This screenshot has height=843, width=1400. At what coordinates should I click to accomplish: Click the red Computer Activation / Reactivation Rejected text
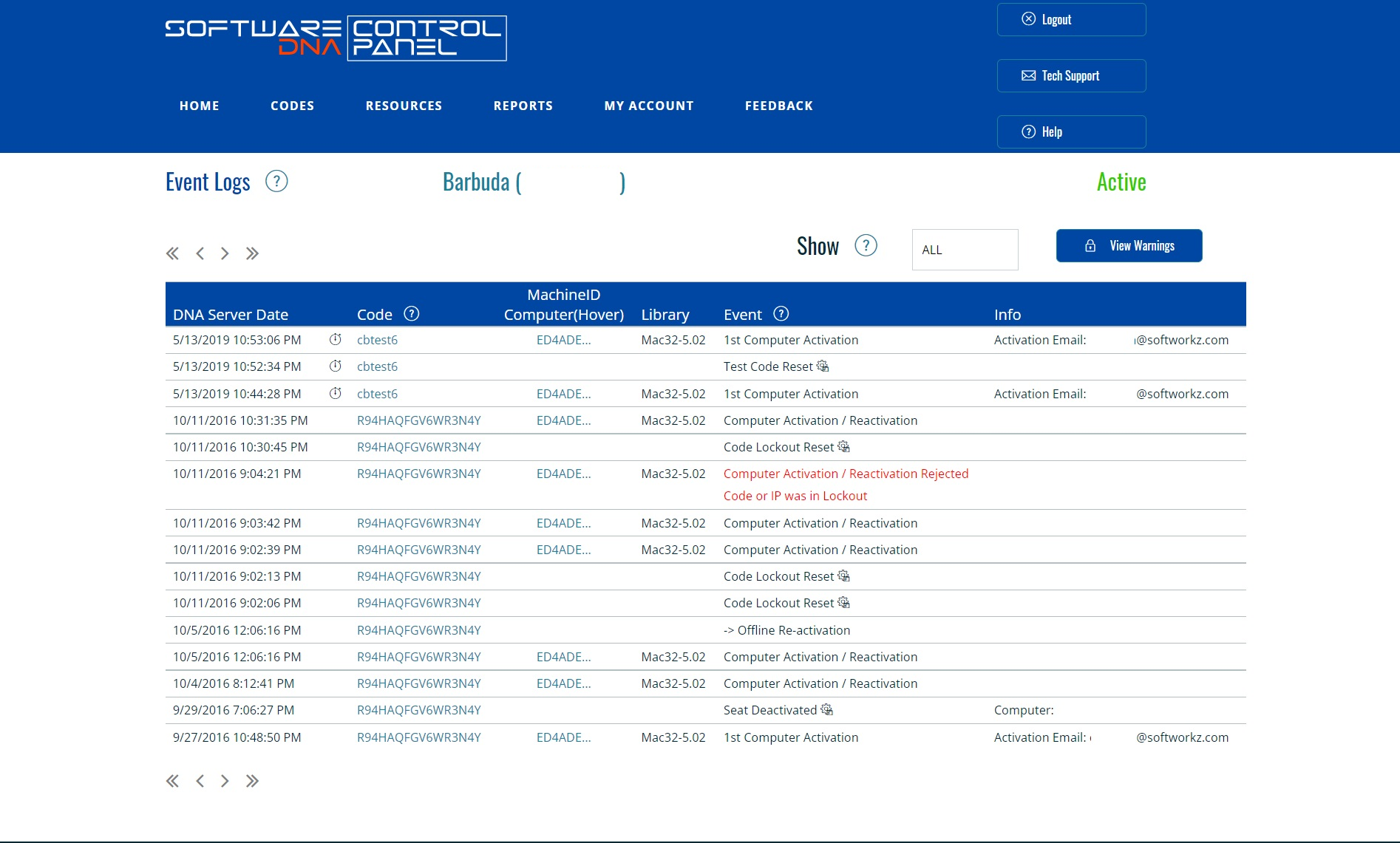(846, 474)
